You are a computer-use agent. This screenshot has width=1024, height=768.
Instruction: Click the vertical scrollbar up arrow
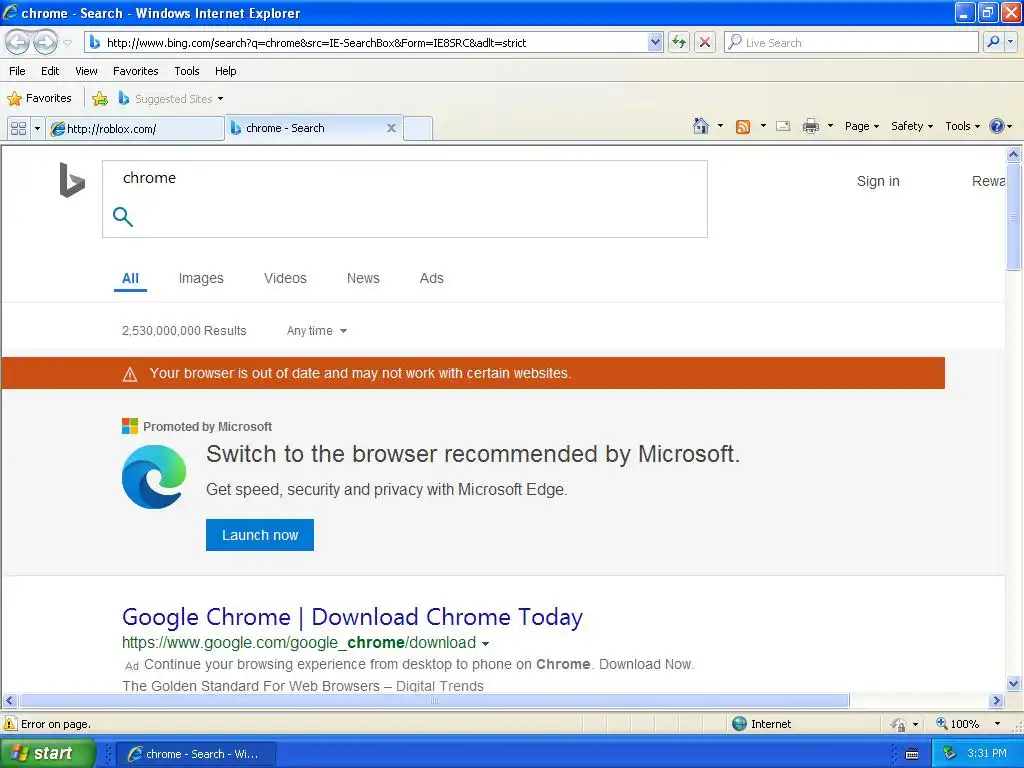(1014, 155)
